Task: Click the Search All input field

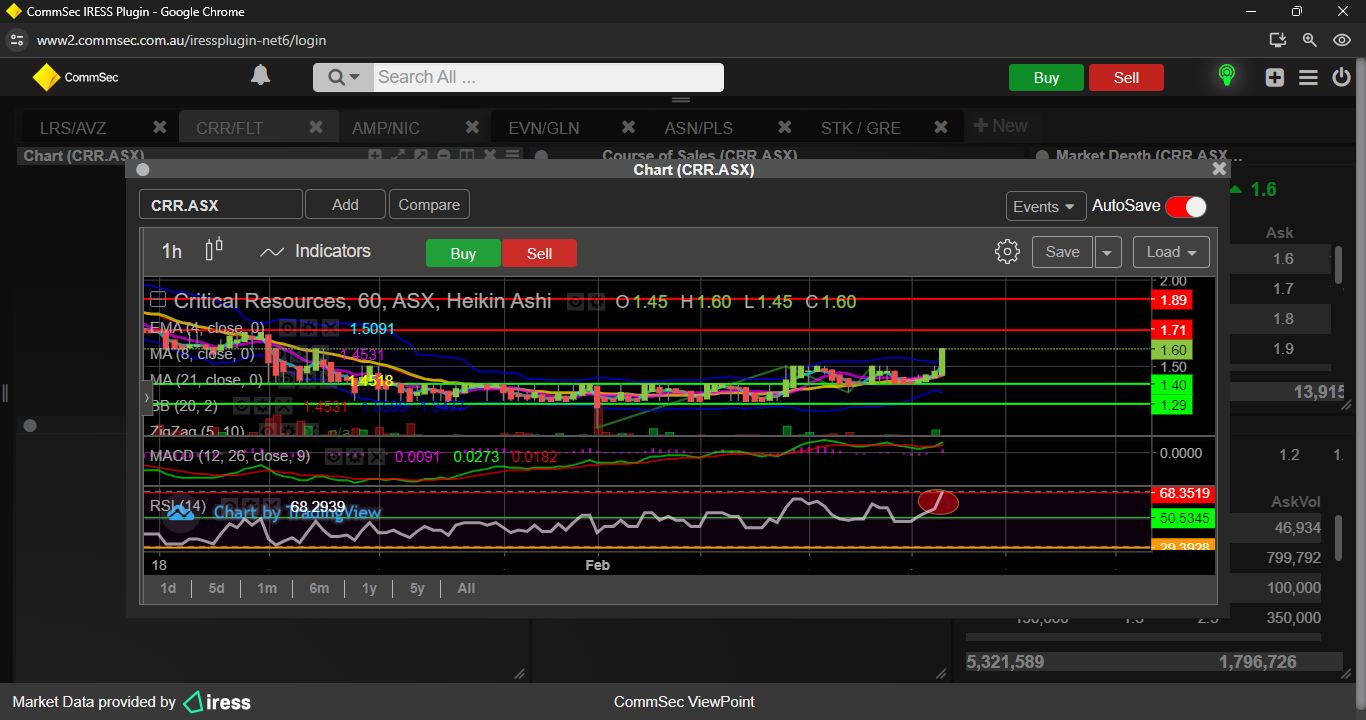Action: coord(549,77)
